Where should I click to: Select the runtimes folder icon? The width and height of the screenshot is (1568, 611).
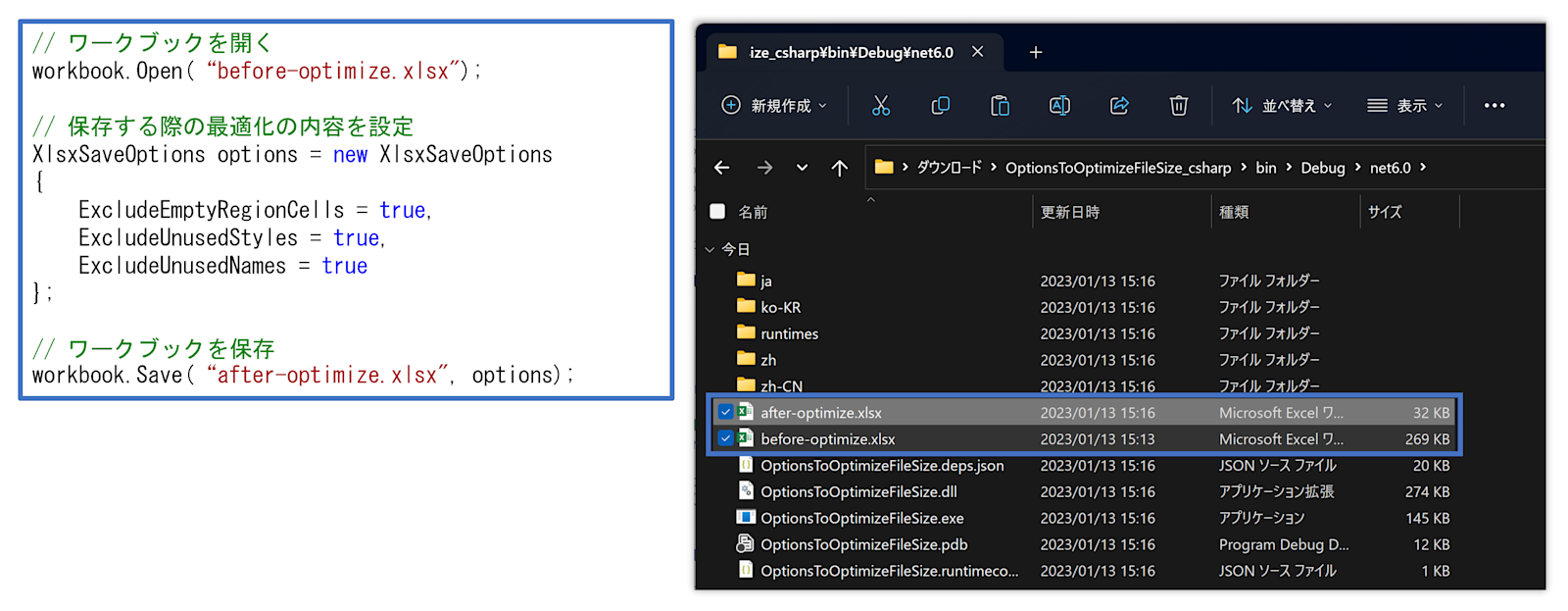[x=746, y=332]
